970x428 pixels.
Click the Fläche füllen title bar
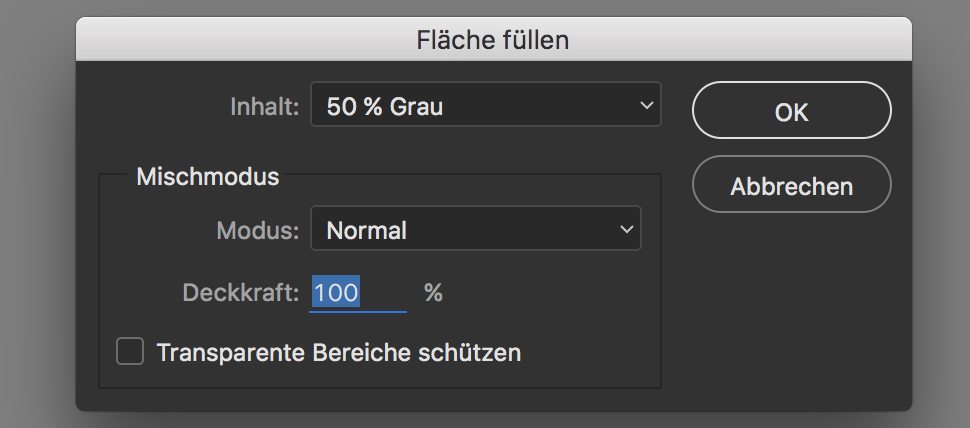(x=494, y=40)
